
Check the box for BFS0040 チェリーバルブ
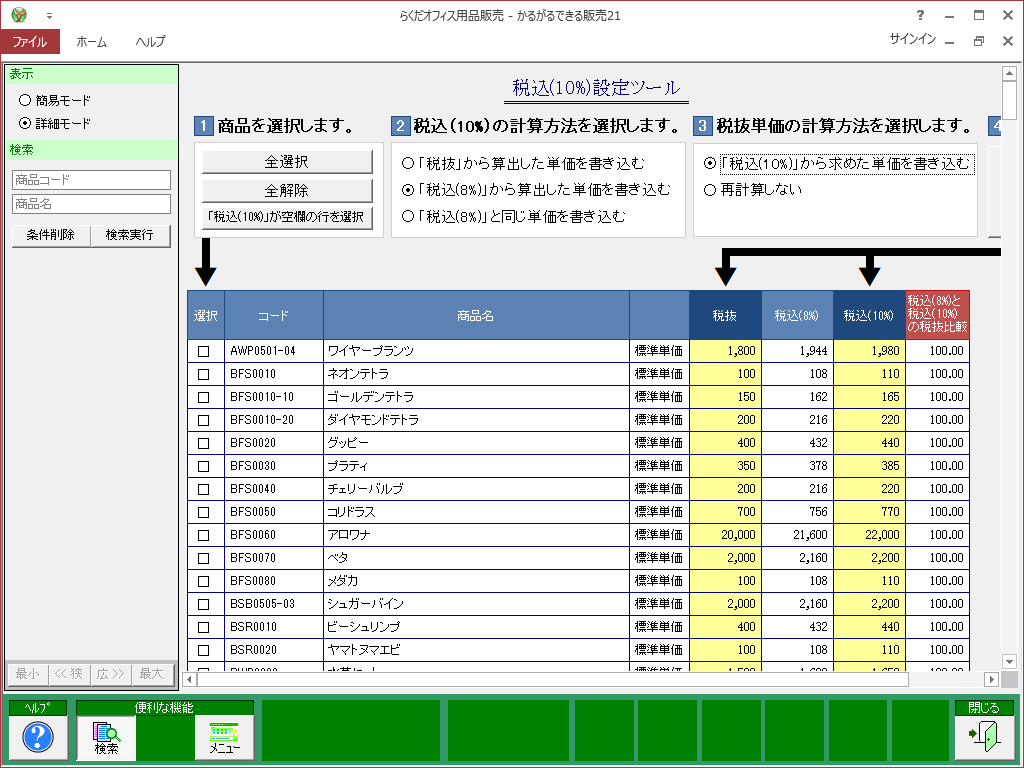pos(204,489)
